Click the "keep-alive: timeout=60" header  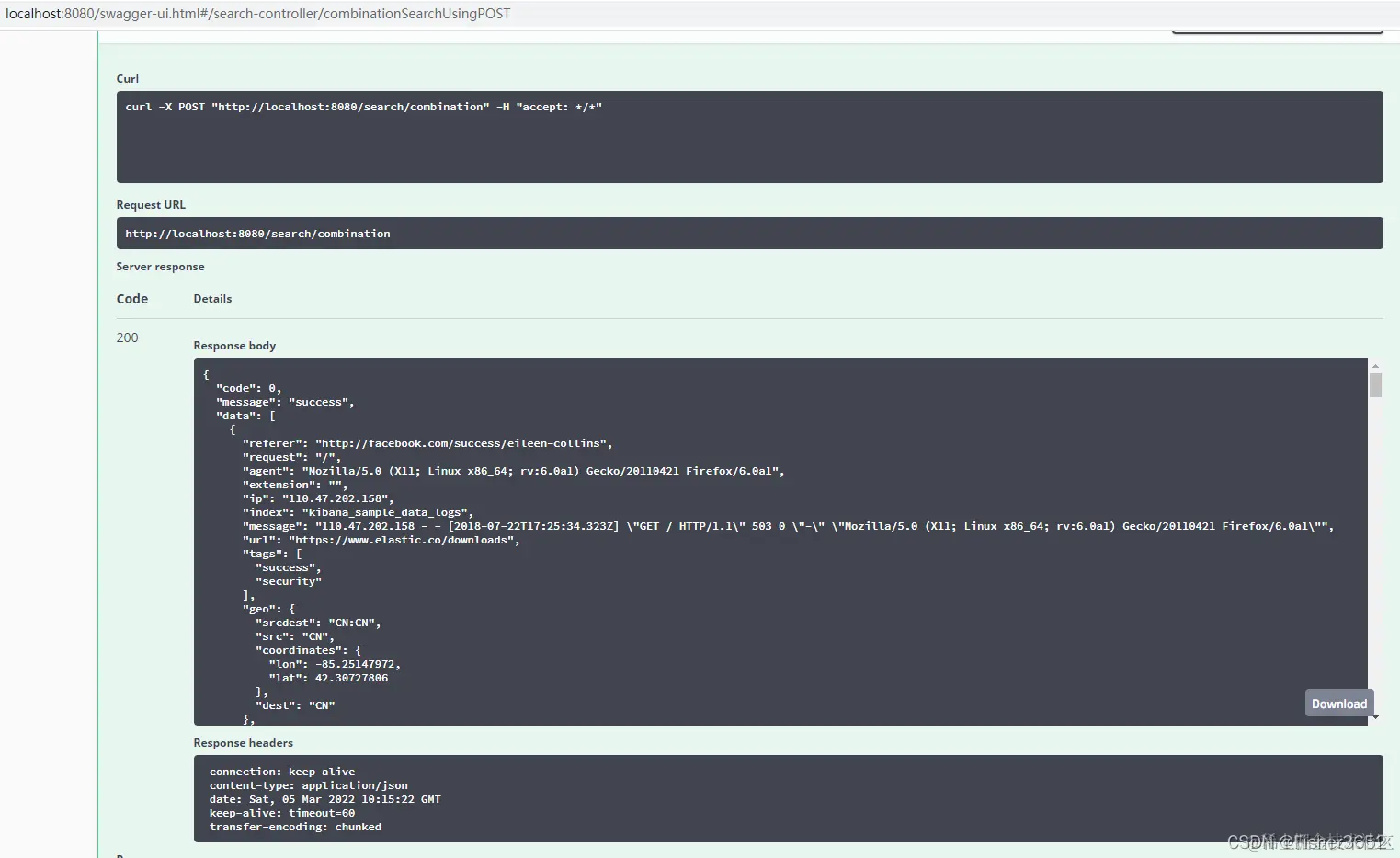click(282, 813)
